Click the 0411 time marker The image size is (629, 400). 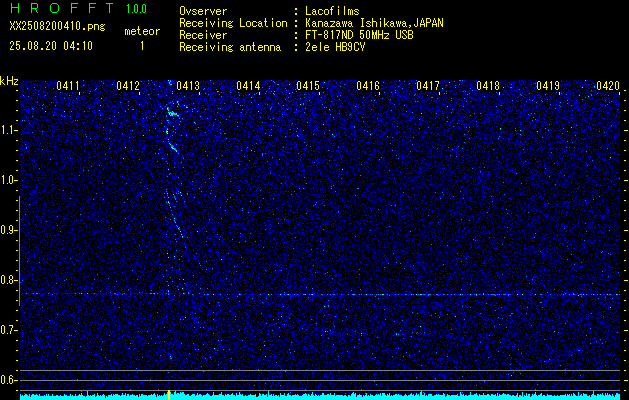pyautogui.click(x=68, y=86)
